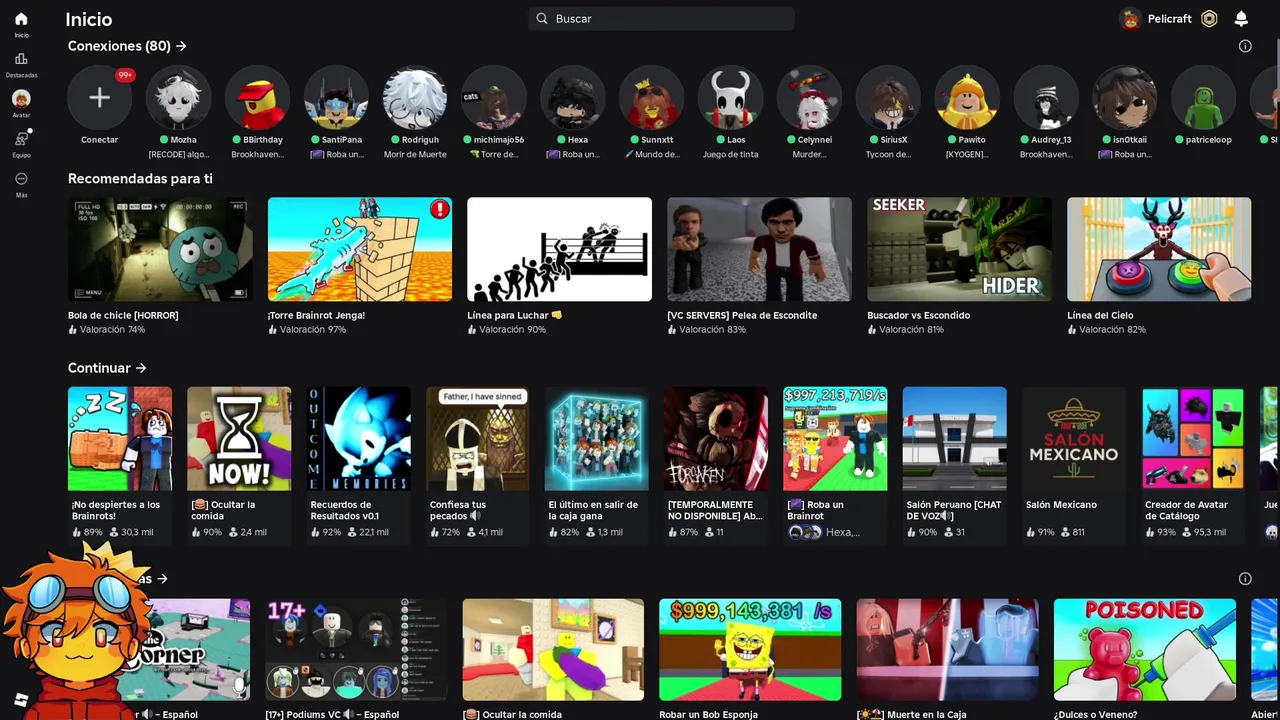Screen dimensions: 1280x720
Task: Open SiriusX's friend avatar
Action: click(889, 97)
